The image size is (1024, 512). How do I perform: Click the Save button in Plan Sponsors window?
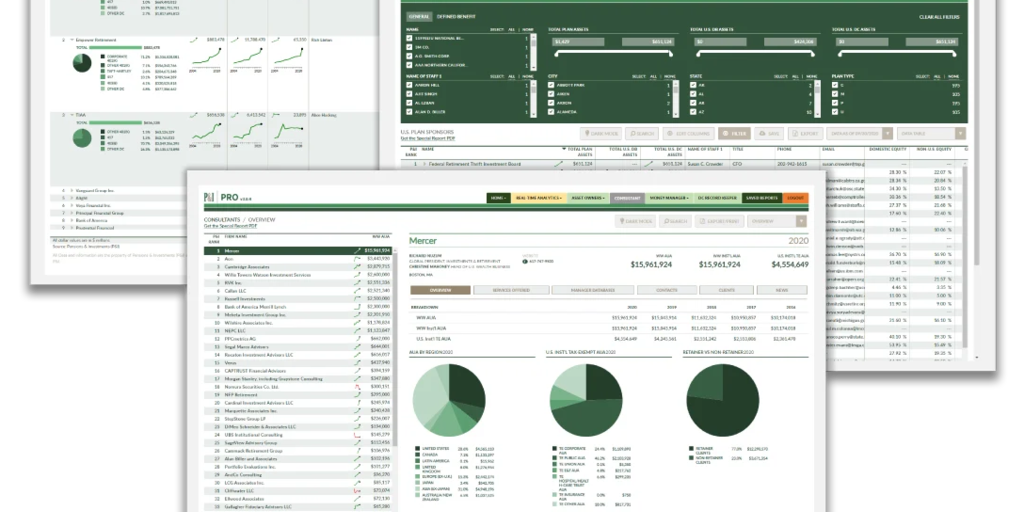pyautogui.click(x=769, y=133)
